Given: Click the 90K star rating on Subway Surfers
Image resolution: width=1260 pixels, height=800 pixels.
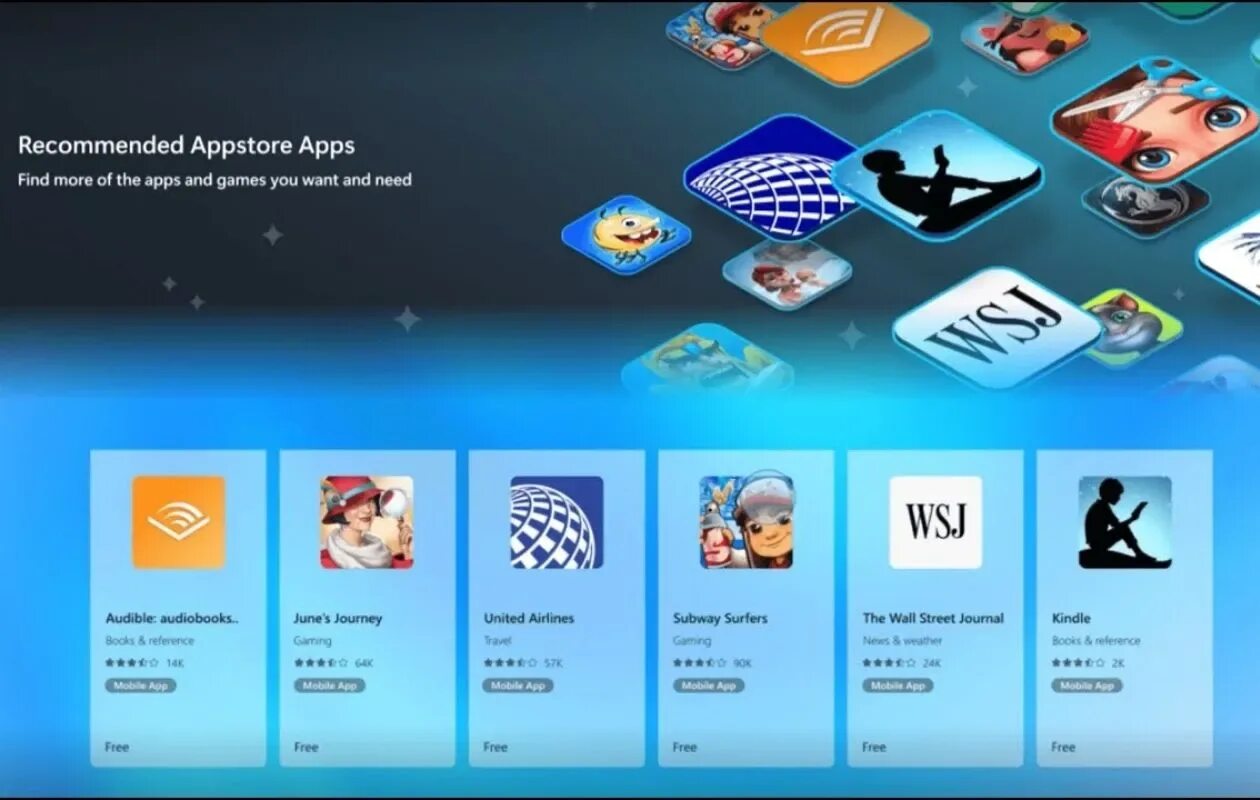Looking at the screenshot, I should 713,663.
